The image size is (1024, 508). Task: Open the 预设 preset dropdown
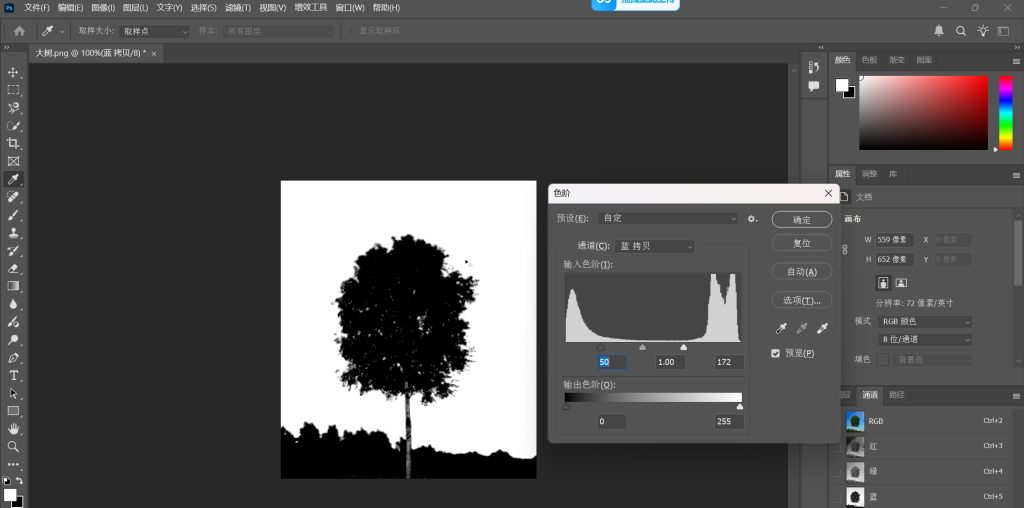point(668,218)
